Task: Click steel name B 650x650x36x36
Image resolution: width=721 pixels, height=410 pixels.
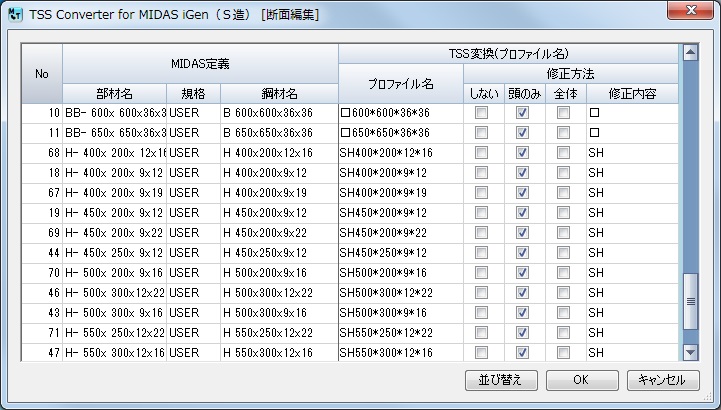Action: [280, 133]
